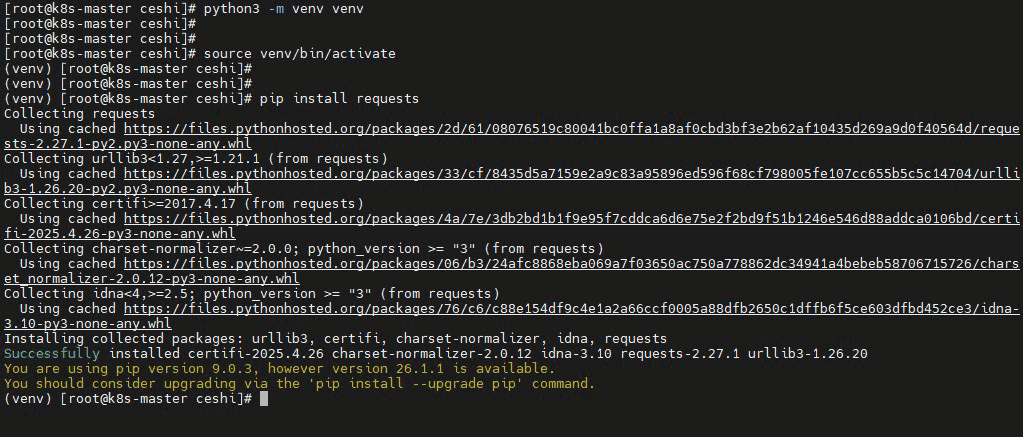Click the idna-3.10 wheel hyperlink

click(x=571, y=309)
